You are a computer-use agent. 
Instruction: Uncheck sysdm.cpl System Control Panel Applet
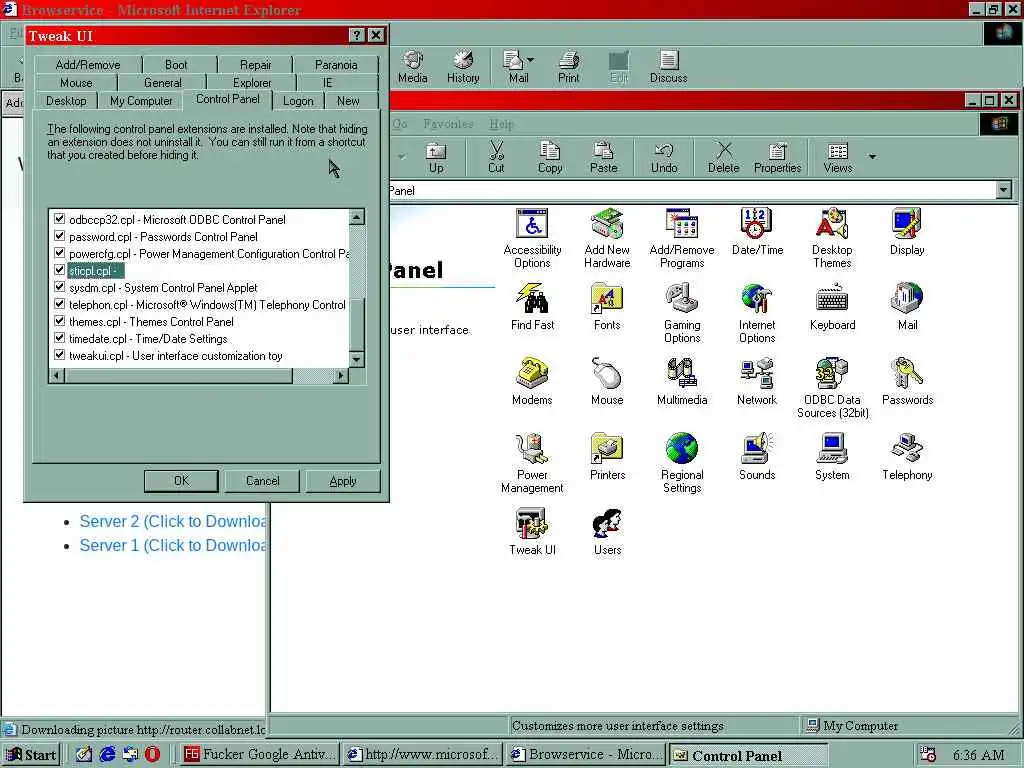[x=59, y=287]
